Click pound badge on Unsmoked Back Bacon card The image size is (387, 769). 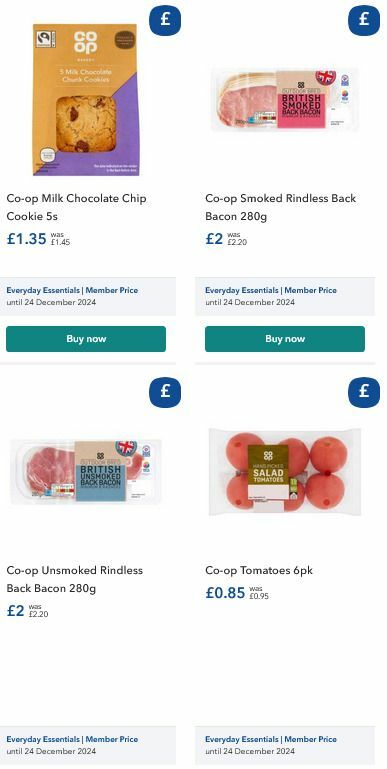click(x=165, y=392)
